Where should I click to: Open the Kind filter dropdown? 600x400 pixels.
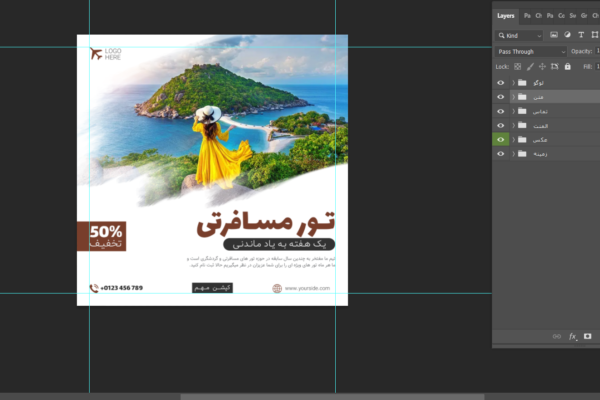click(x=519, y=36)
